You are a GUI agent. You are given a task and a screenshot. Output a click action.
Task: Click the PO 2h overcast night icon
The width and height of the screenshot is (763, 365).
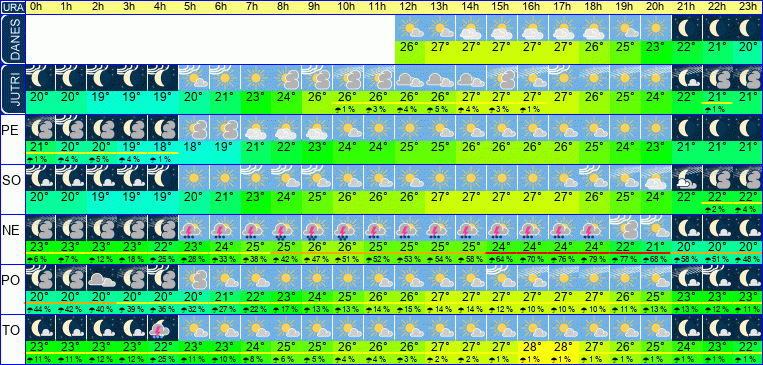(x=101, y=277)
